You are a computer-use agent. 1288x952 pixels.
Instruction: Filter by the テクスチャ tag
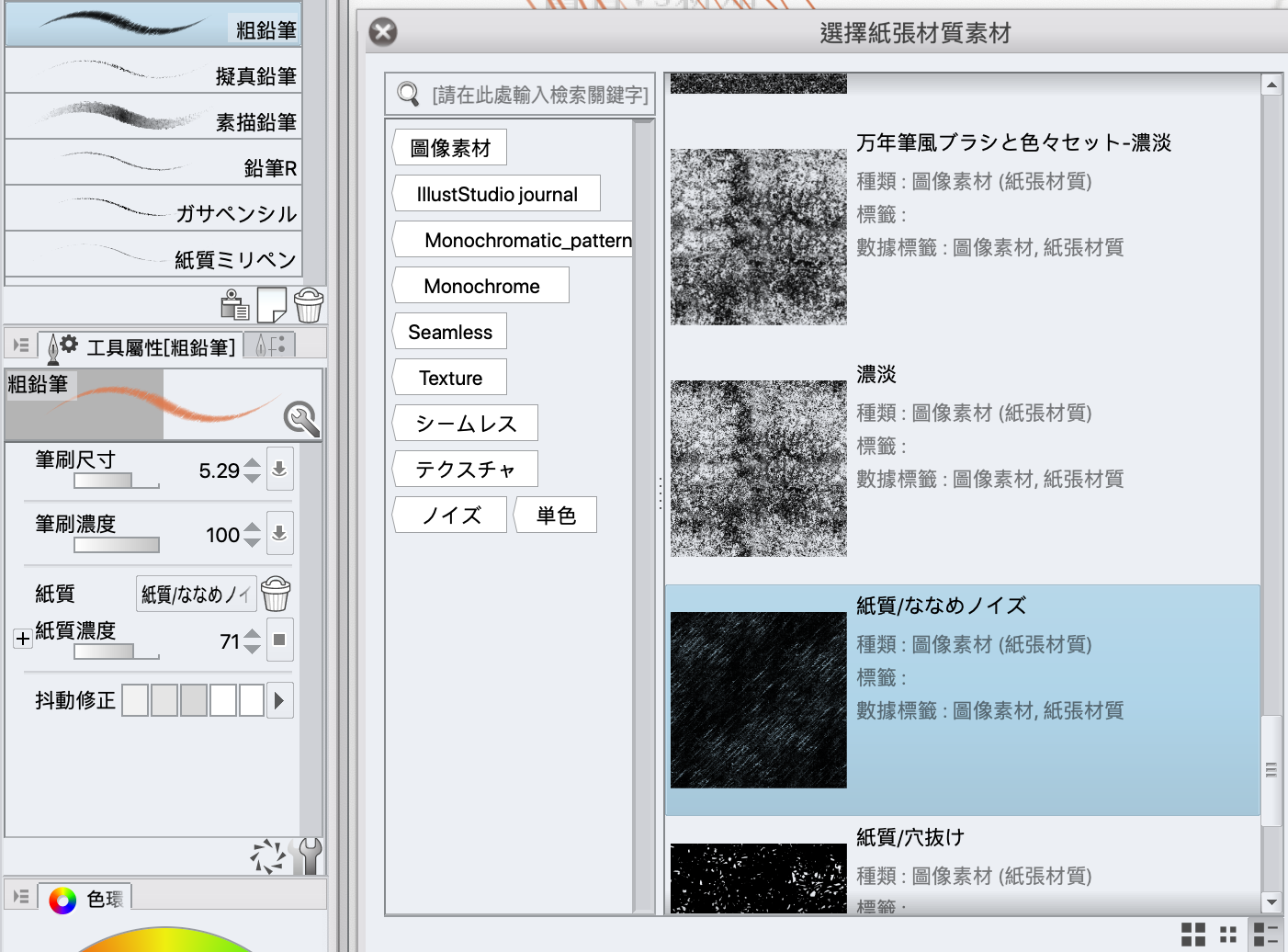click(466, 470)
